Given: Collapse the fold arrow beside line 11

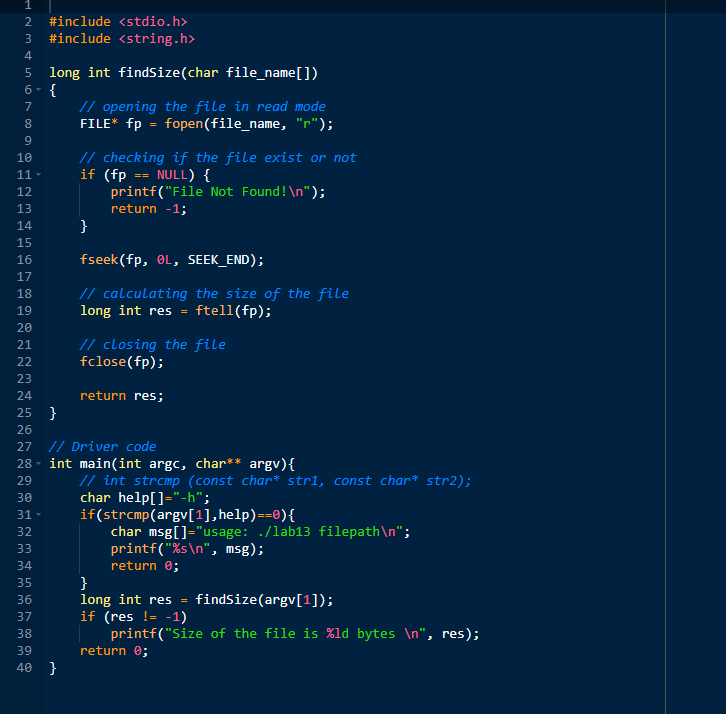Looking at the screenshot, I should click(39, 175).
